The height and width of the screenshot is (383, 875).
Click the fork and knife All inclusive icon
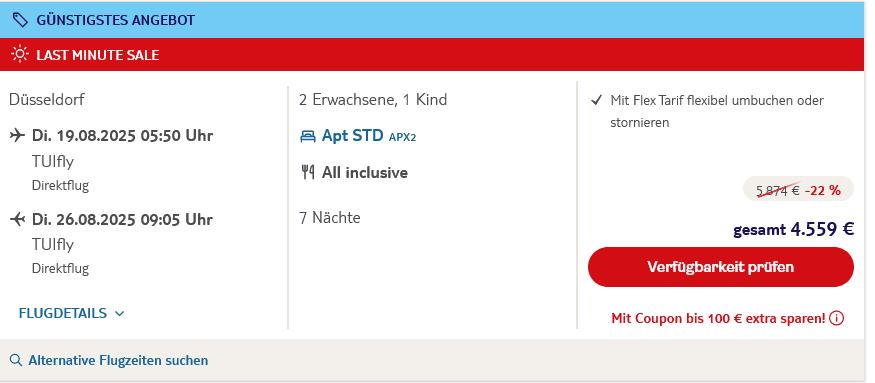tap(307, 173)
